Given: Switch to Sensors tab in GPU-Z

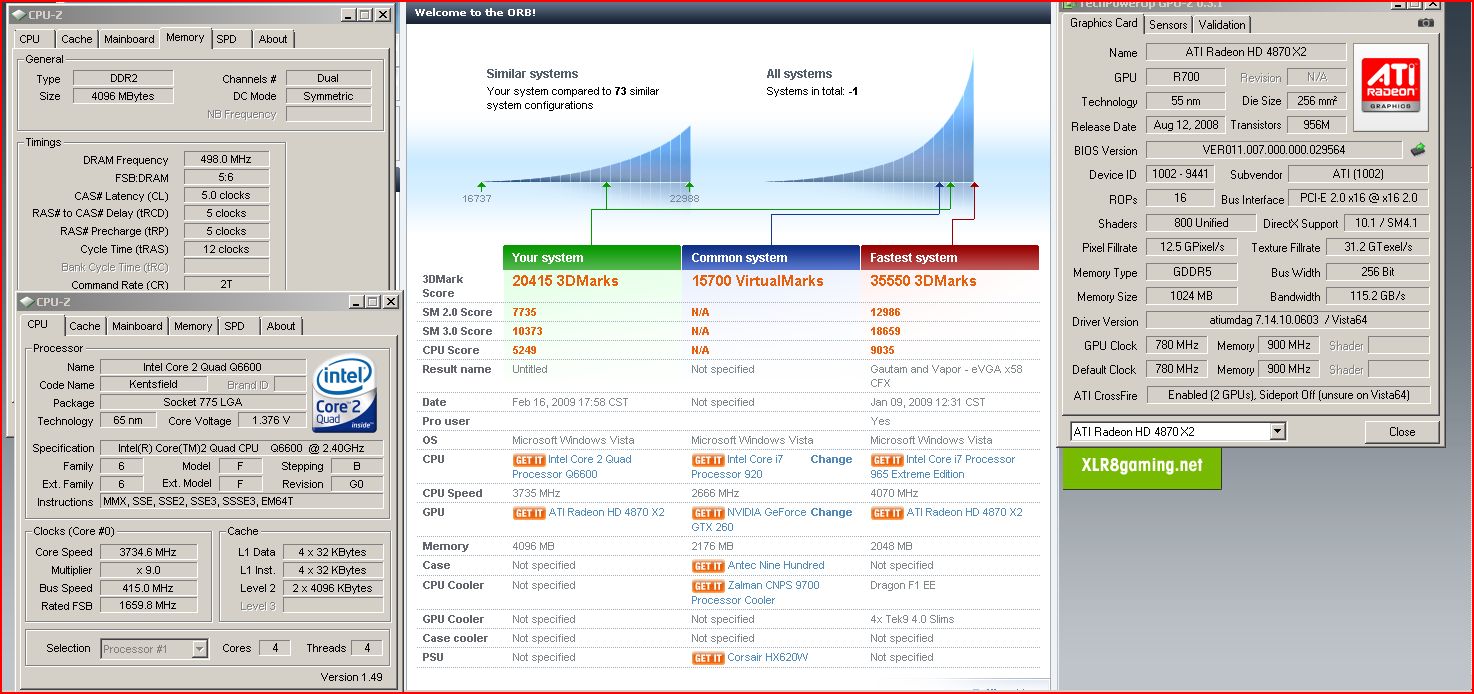Looking at the screenshot, I should [1168, 25].
